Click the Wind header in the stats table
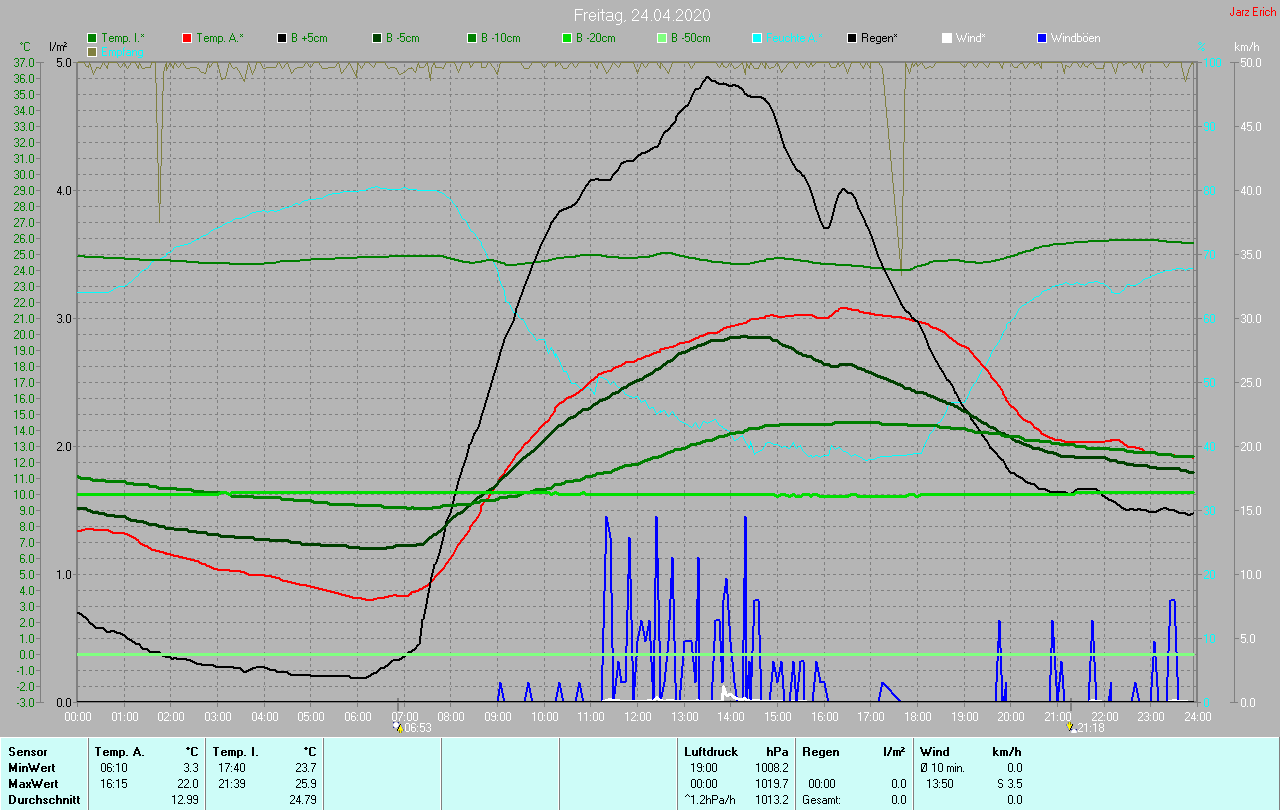 [x=934, y=751]
